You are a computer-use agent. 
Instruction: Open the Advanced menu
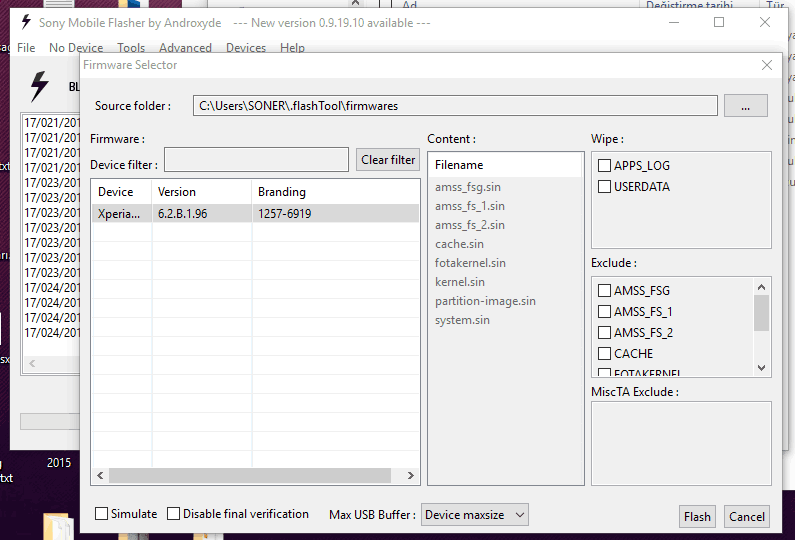185,48
